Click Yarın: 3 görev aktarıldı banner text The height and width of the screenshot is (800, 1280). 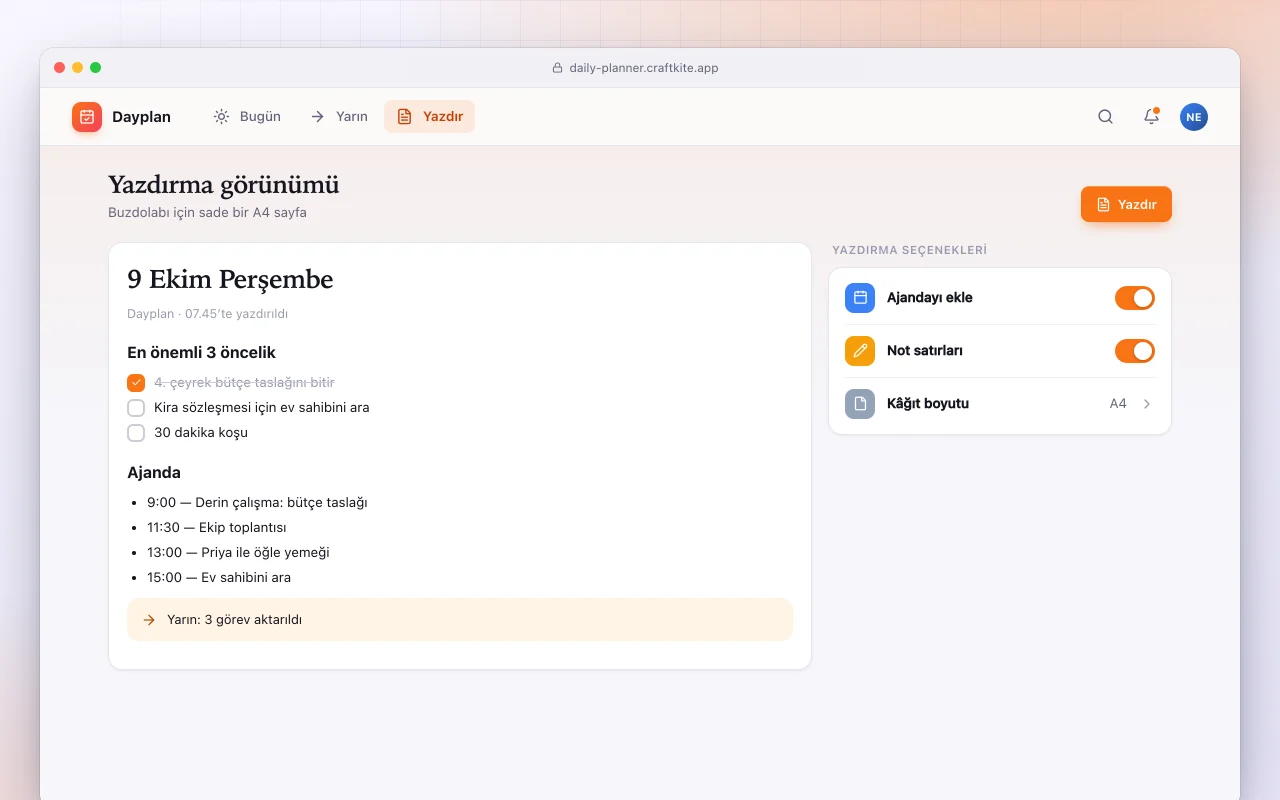tap(234, 620)
